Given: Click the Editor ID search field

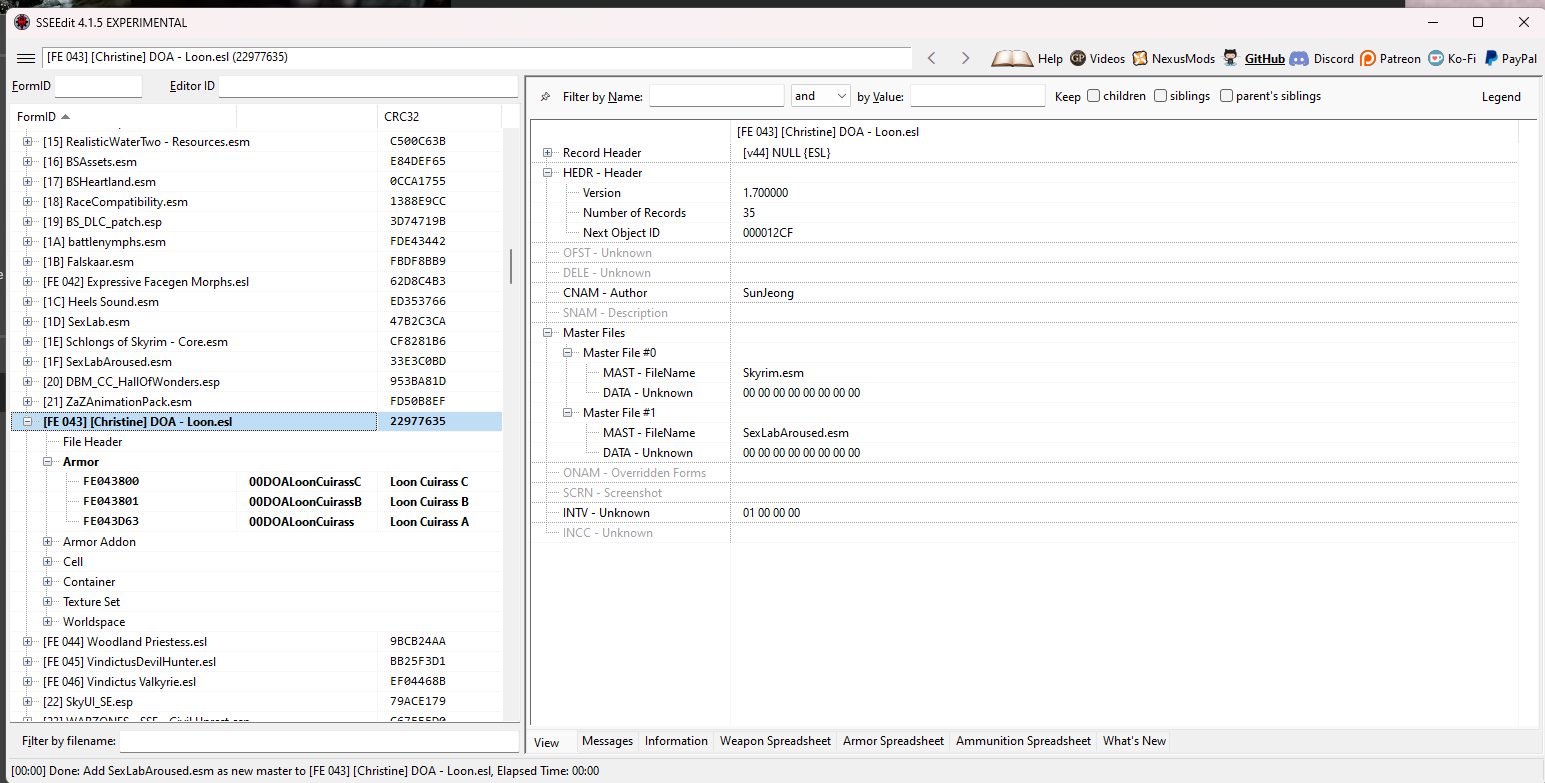Looking at the screenshot, I should (367, 86).
